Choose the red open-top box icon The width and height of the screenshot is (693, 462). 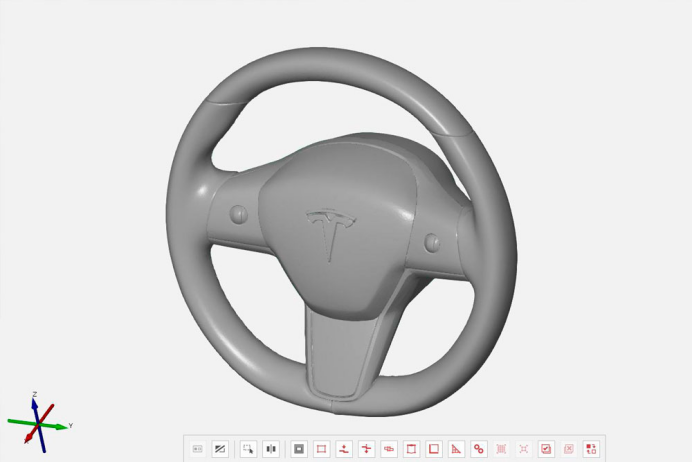pyautogui.click(x=411, y=449)
